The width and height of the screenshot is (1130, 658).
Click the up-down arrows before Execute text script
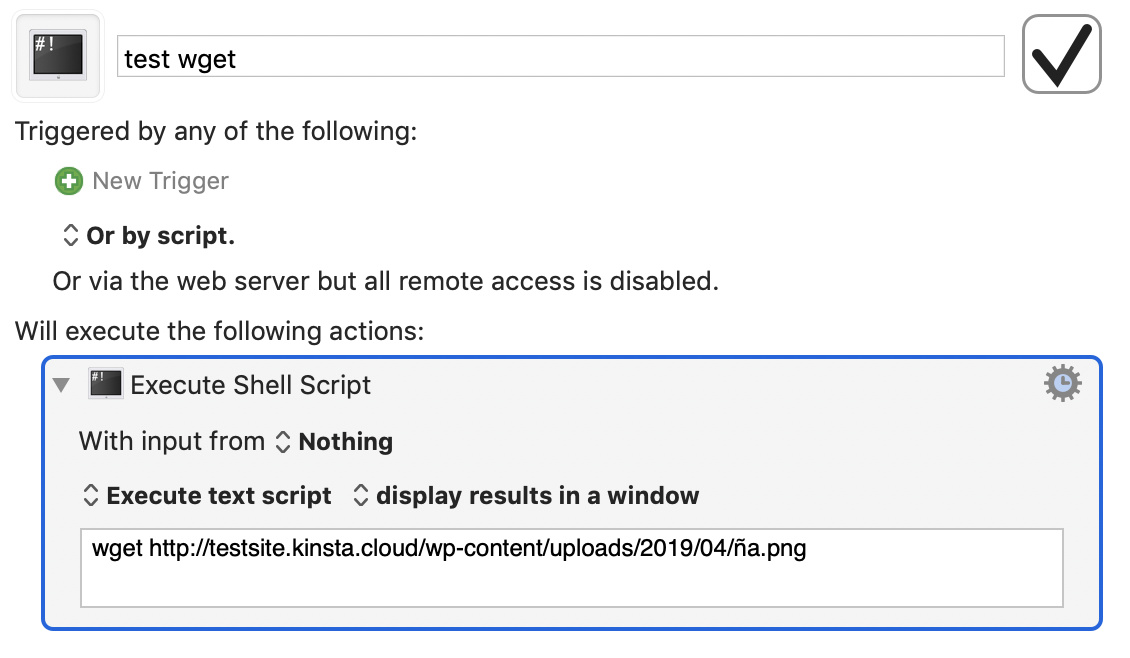coord(90,495)
